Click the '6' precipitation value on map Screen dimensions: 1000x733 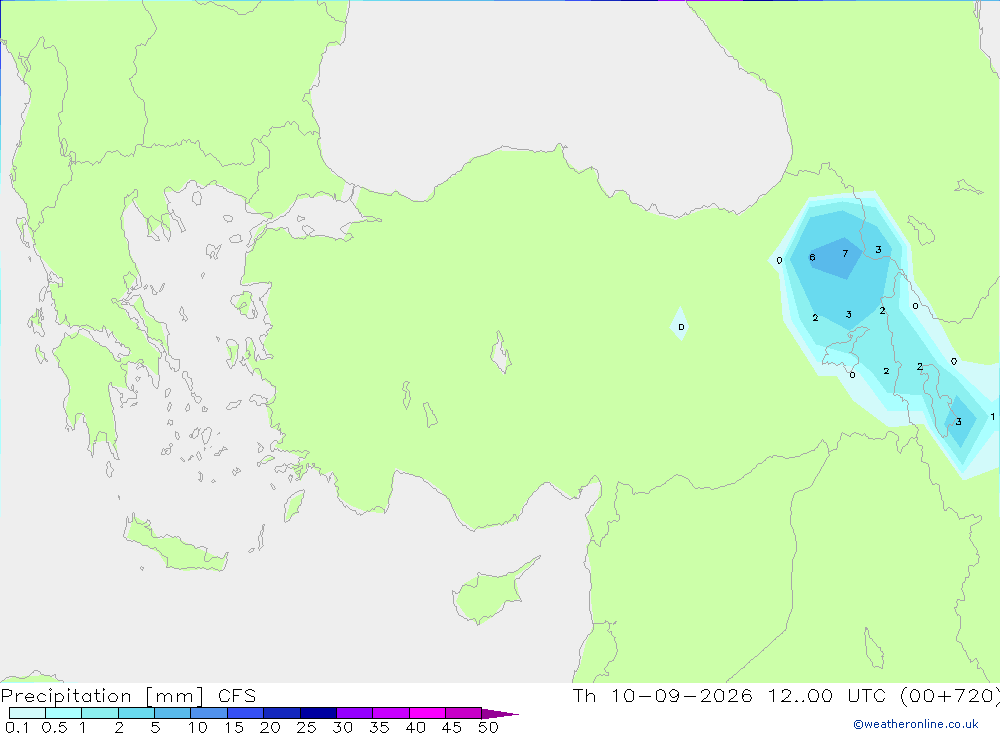(812, 257)
